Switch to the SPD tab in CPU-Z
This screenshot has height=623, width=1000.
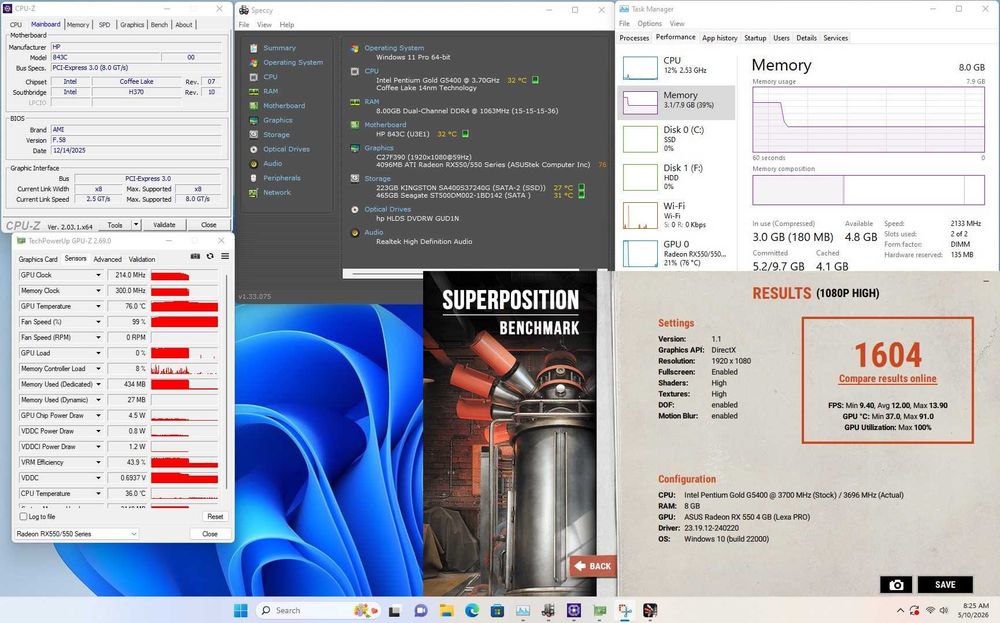coord(105,25)
